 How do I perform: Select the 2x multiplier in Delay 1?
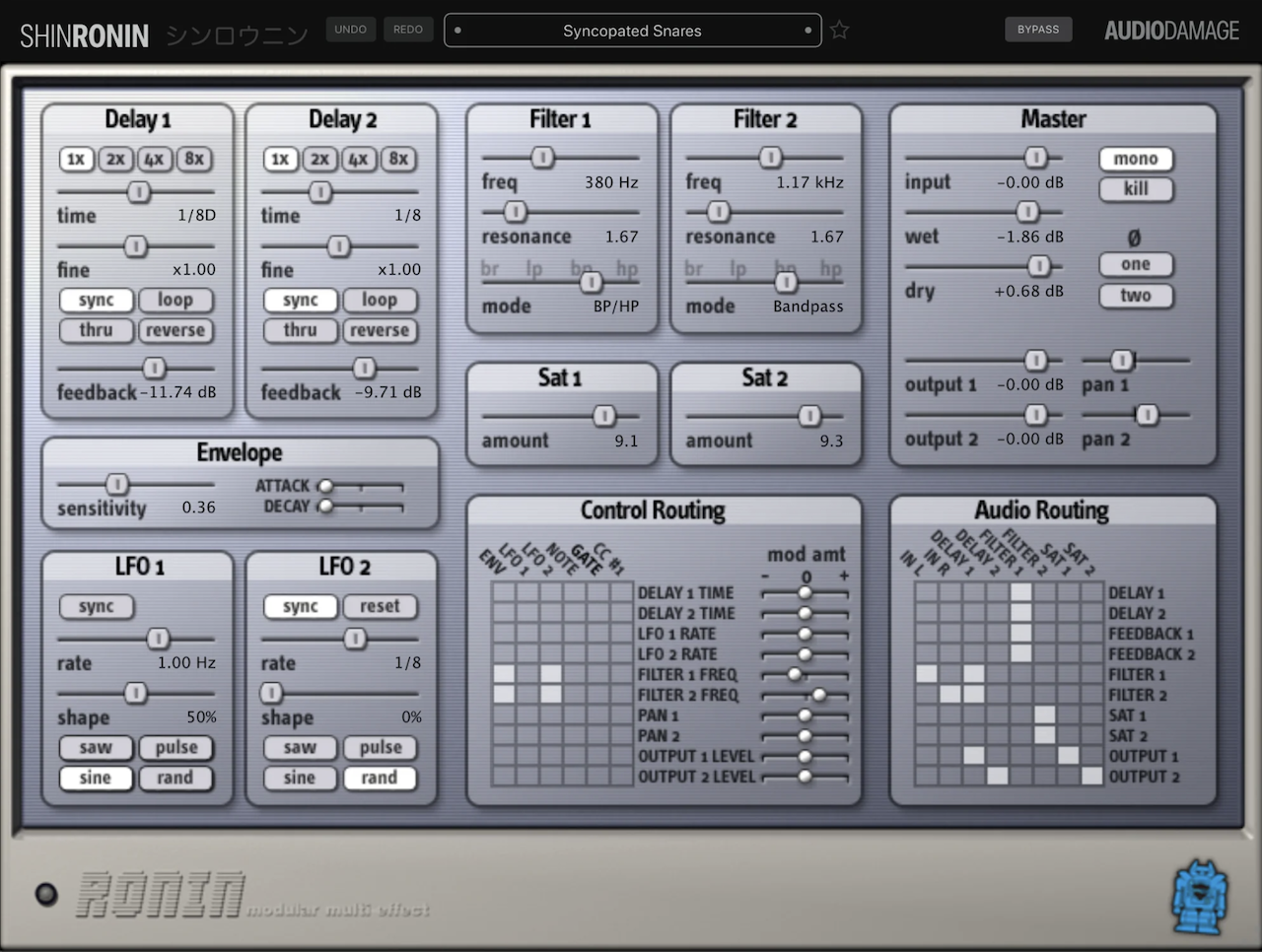115,159
